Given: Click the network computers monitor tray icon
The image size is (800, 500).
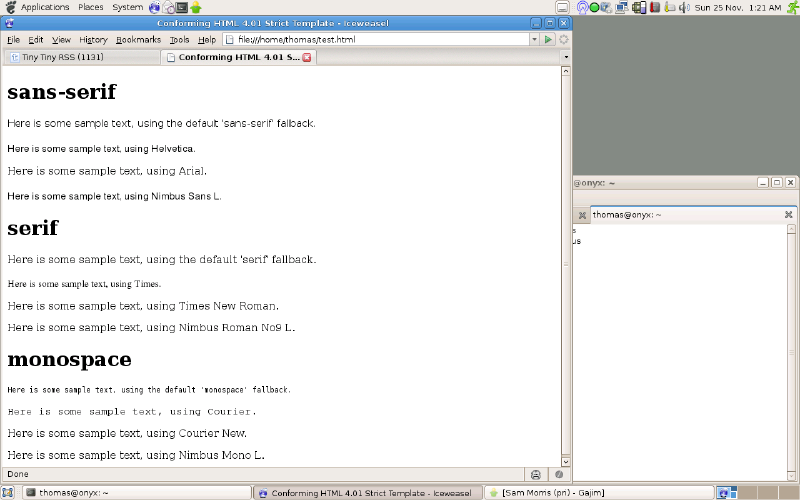Looking at the screenshot, I should pos(622,7).
